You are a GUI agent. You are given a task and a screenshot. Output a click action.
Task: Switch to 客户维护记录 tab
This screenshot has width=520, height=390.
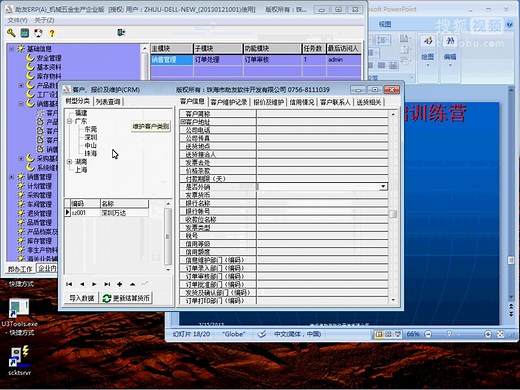pyautogui.click(x=229, y=102)
